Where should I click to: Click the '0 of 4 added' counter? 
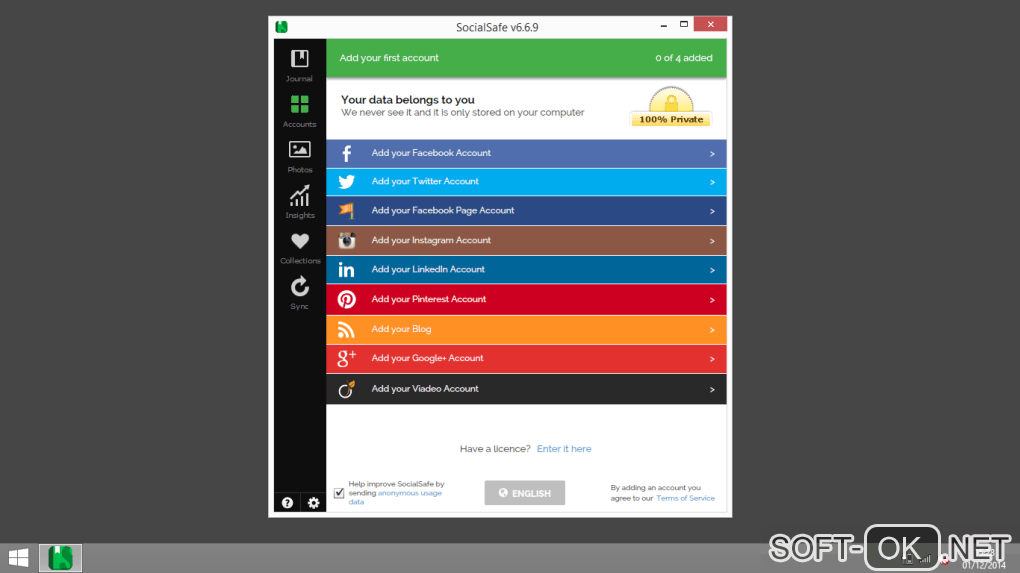(x=684, y=58)
